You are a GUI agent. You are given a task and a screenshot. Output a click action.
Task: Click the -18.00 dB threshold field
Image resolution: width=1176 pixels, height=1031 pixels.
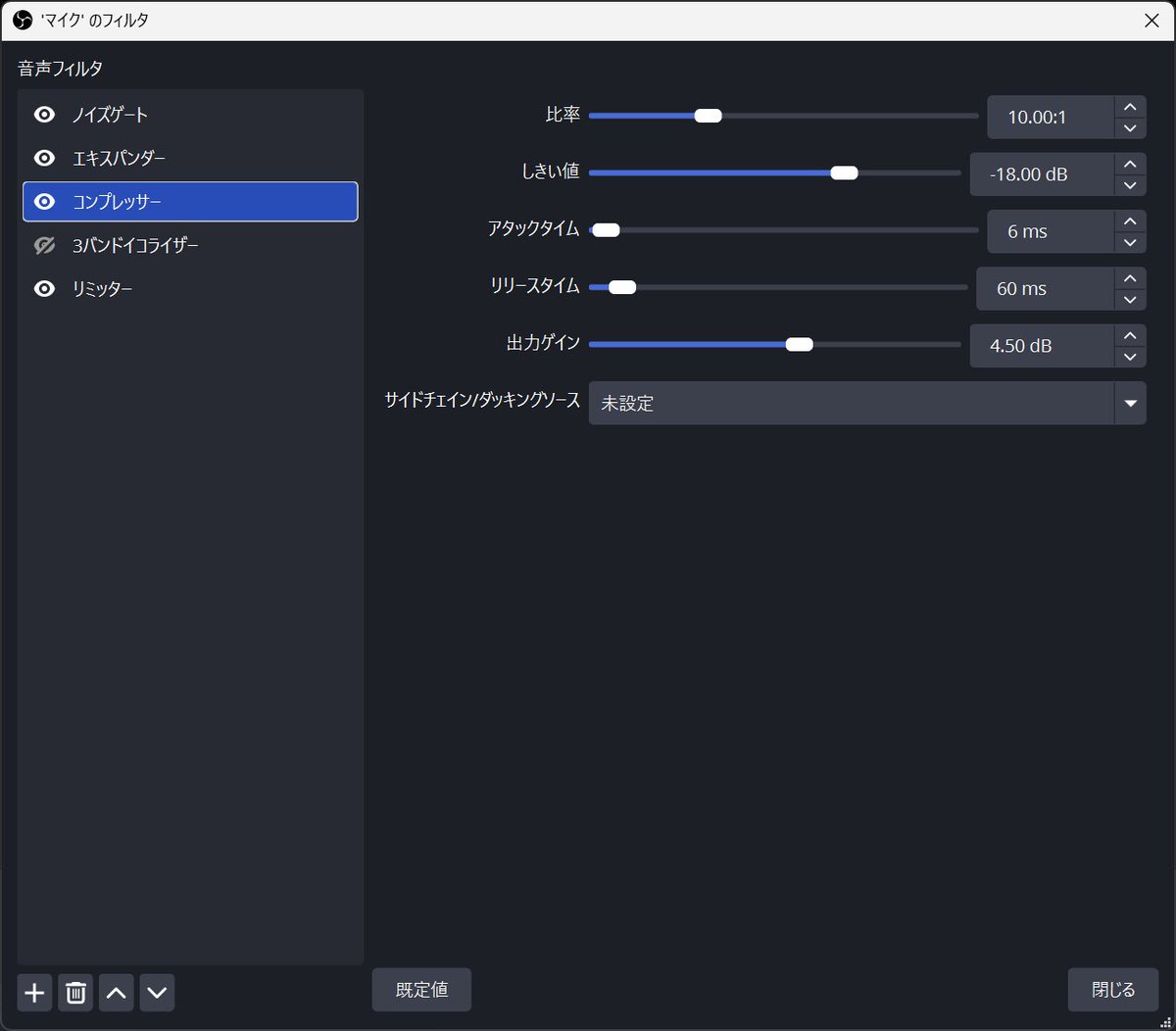tap(1042, 174)
